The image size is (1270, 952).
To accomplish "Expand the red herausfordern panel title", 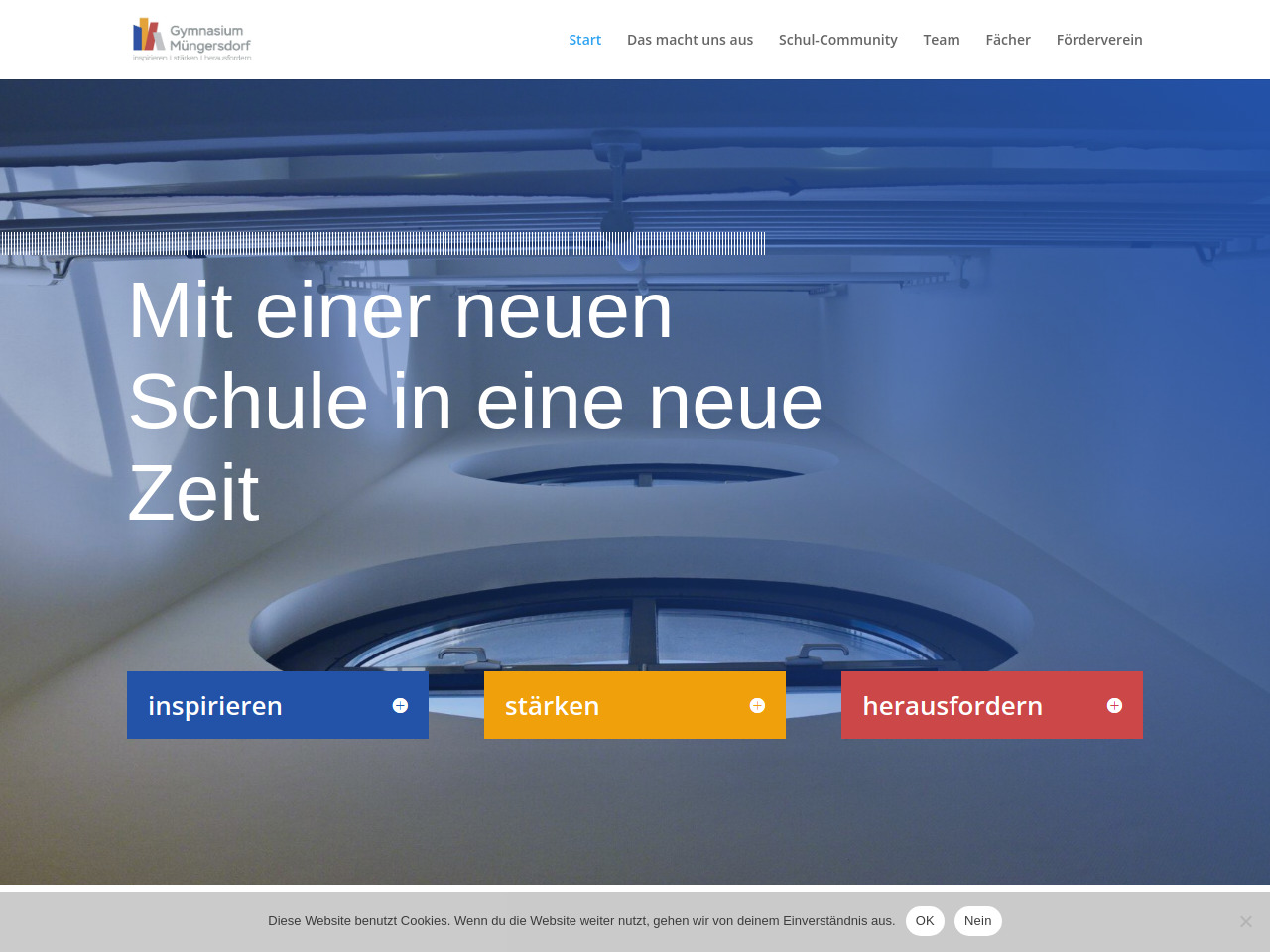I will point(952,706).
